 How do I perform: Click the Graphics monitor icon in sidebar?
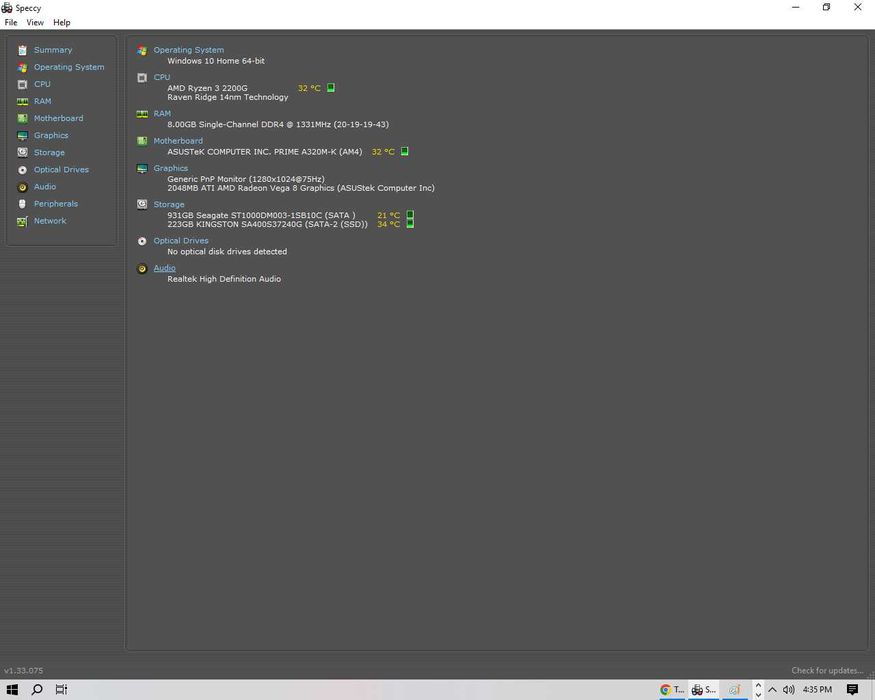pos(22,136)
